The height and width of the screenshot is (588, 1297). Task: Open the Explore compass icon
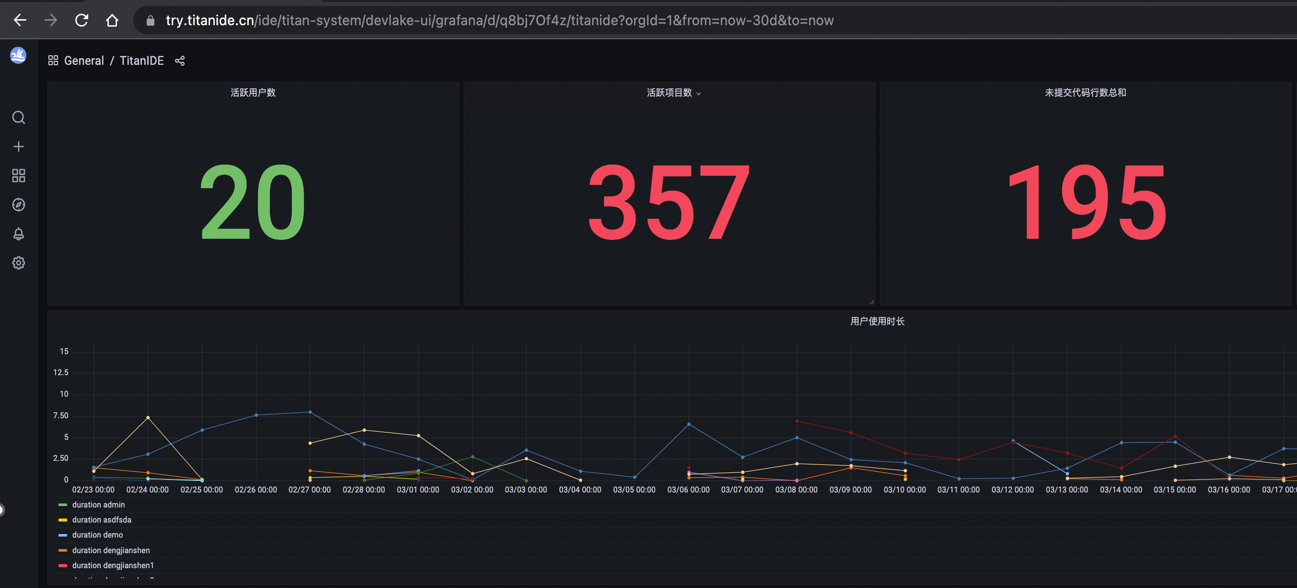[x=18, y=205]
